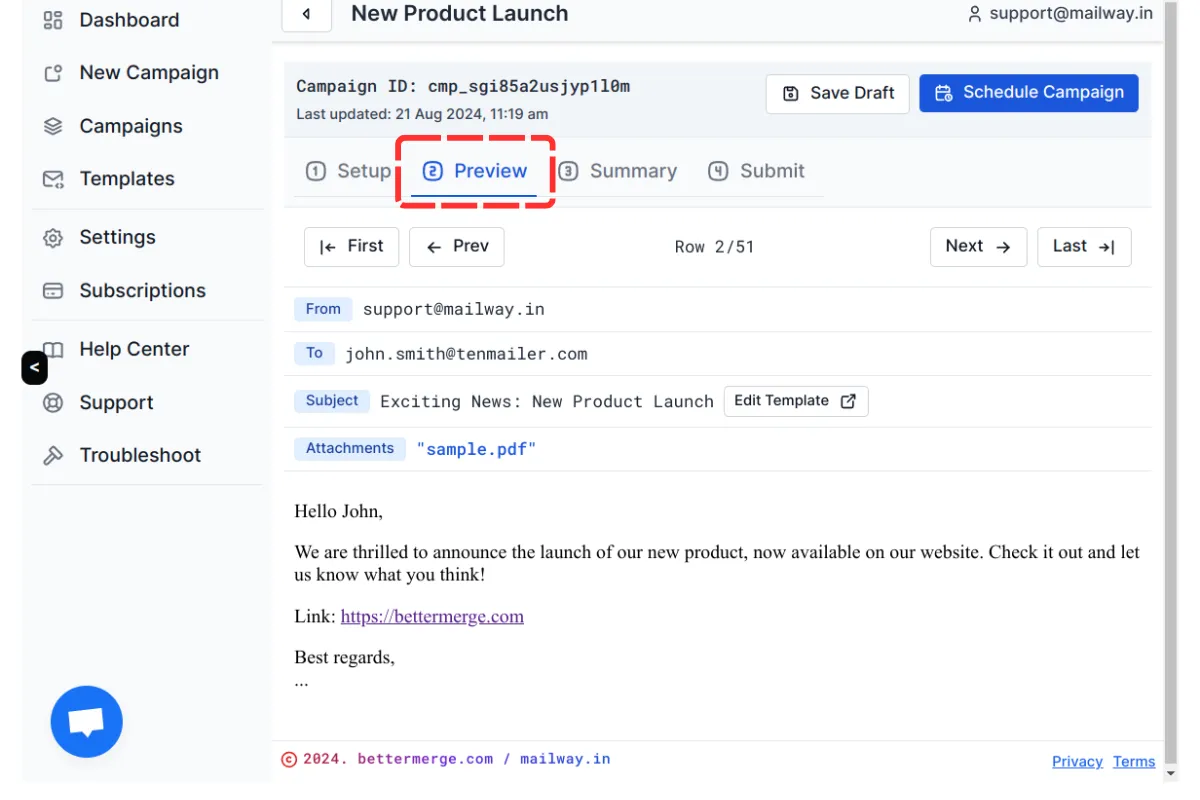Click the Campaigns layers icon
Screen dimensions: 1200x800
tap(53, 126)
